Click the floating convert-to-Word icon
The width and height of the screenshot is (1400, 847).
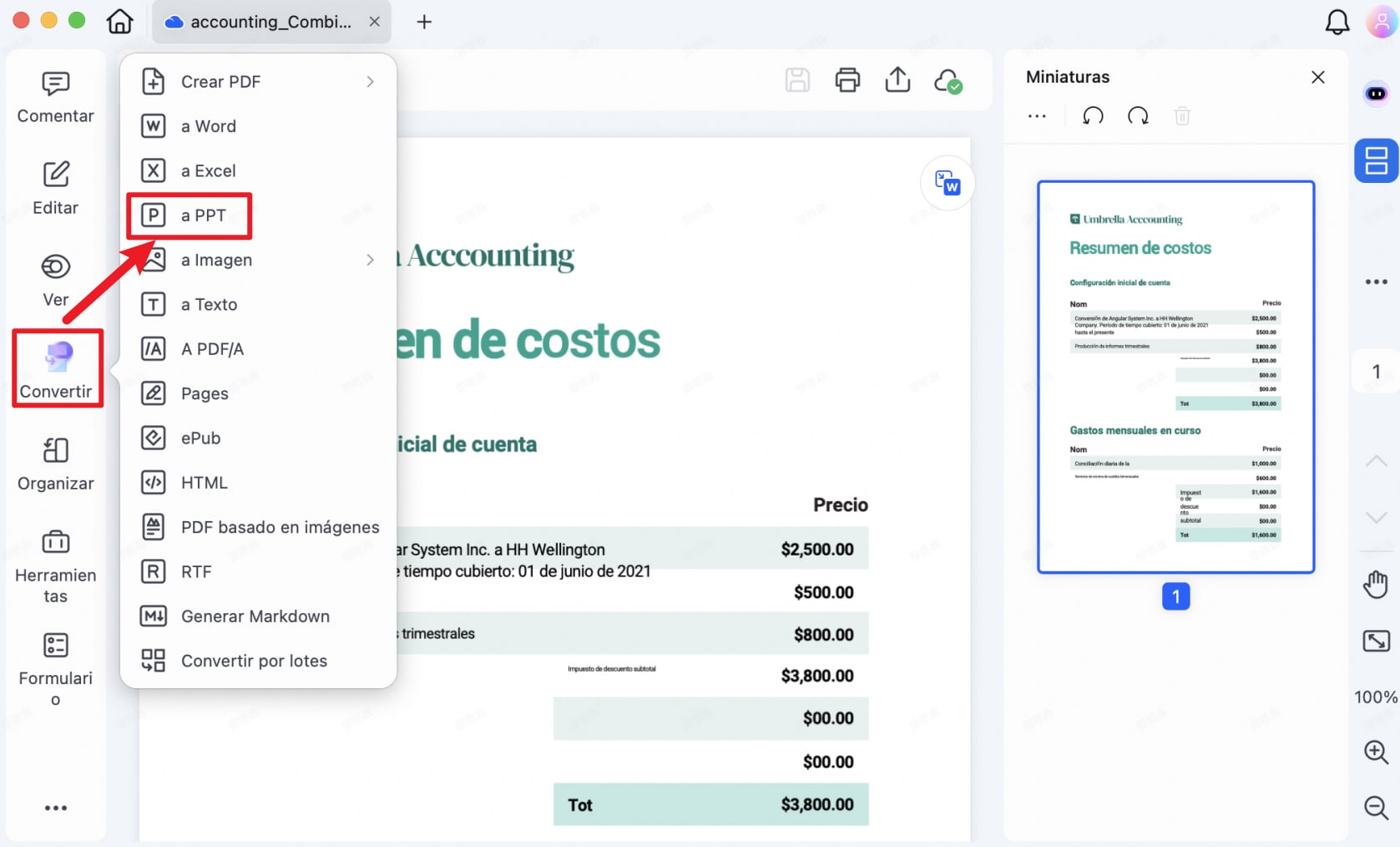[x=948, y=183]
